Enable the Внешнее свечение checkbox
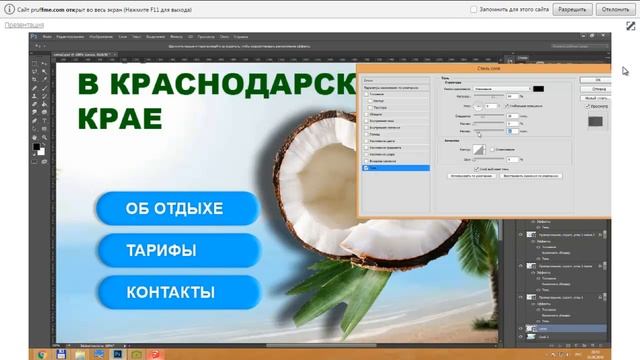The image size is (640, 360). pyautogui.click(x=366, y=161)
